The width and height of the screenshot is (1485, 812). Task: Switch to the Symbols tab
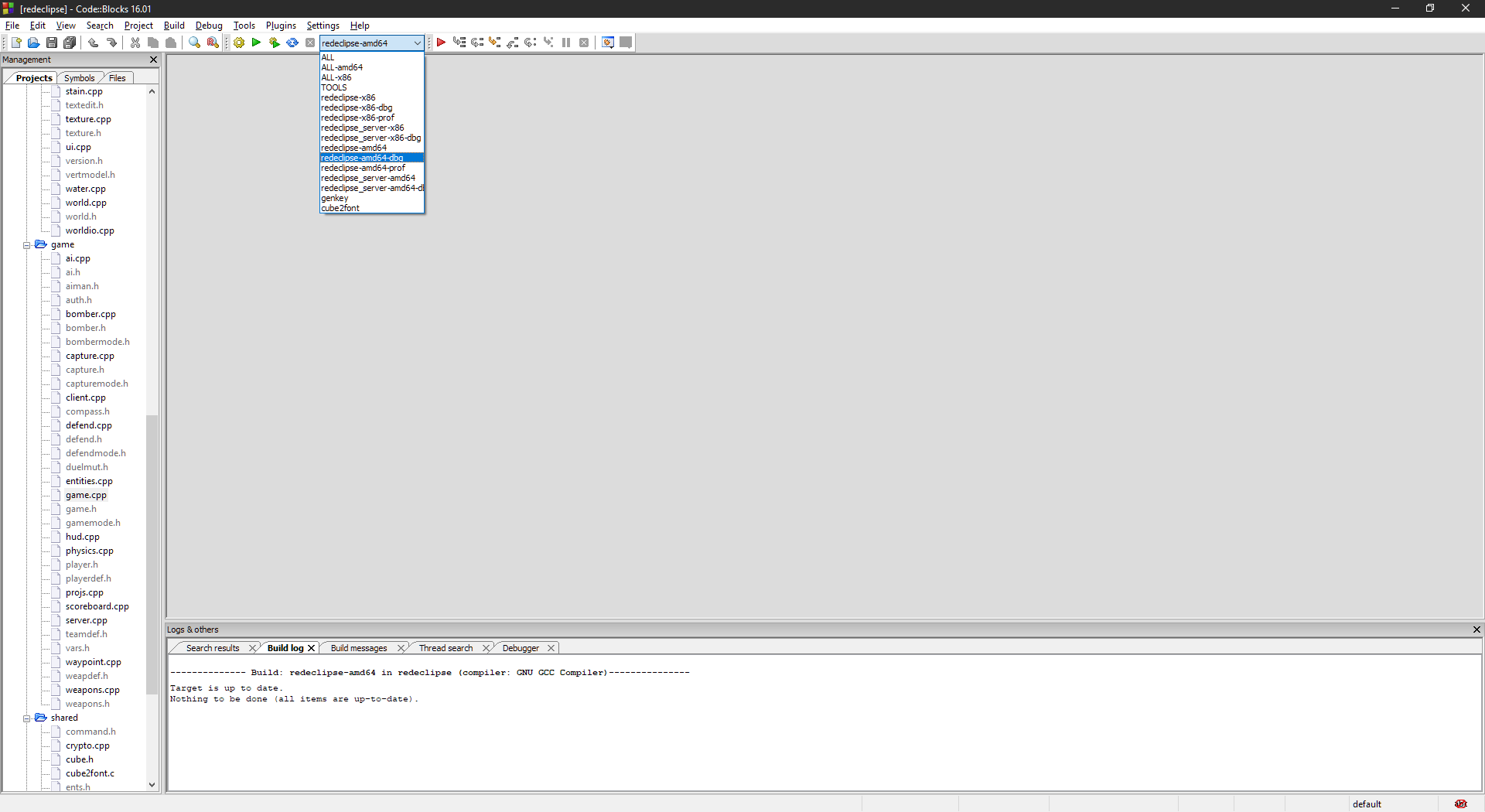point(79,77)
